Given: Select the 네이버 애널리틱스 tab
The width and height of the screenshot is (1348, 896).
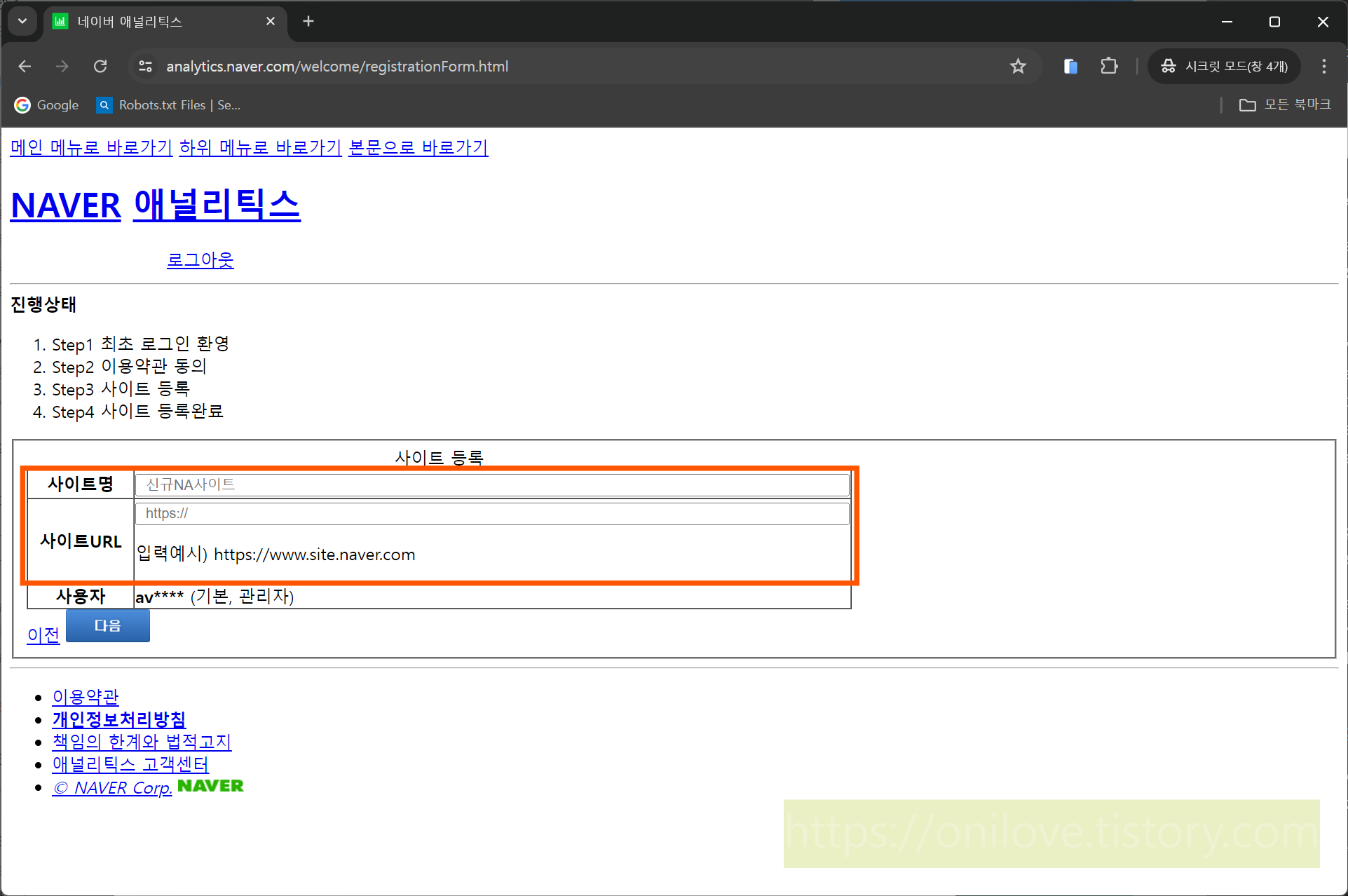Looking at the screenshot, I should point(165,22).
